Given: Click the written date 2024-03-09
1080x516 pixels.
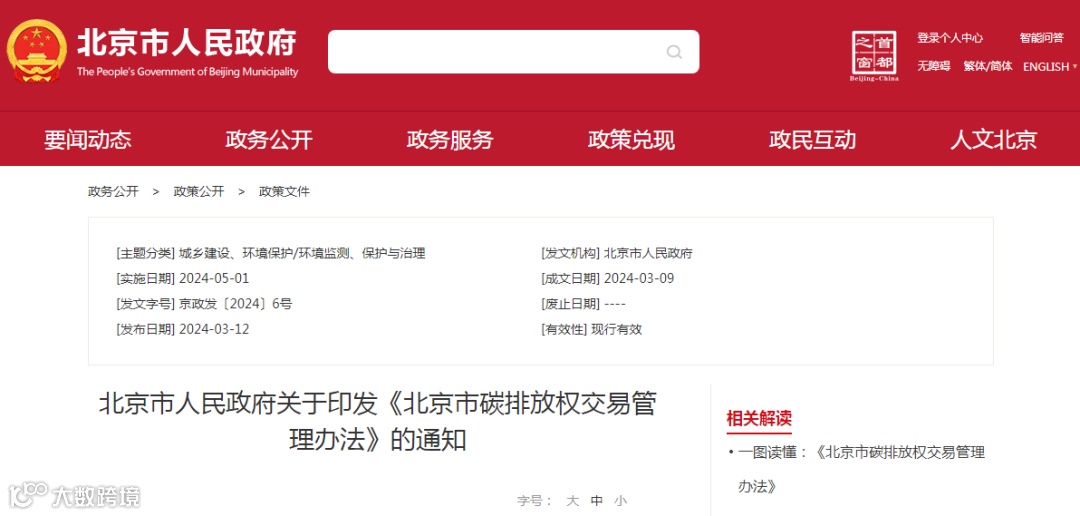Looking at the screenshot, I should 638,279.
